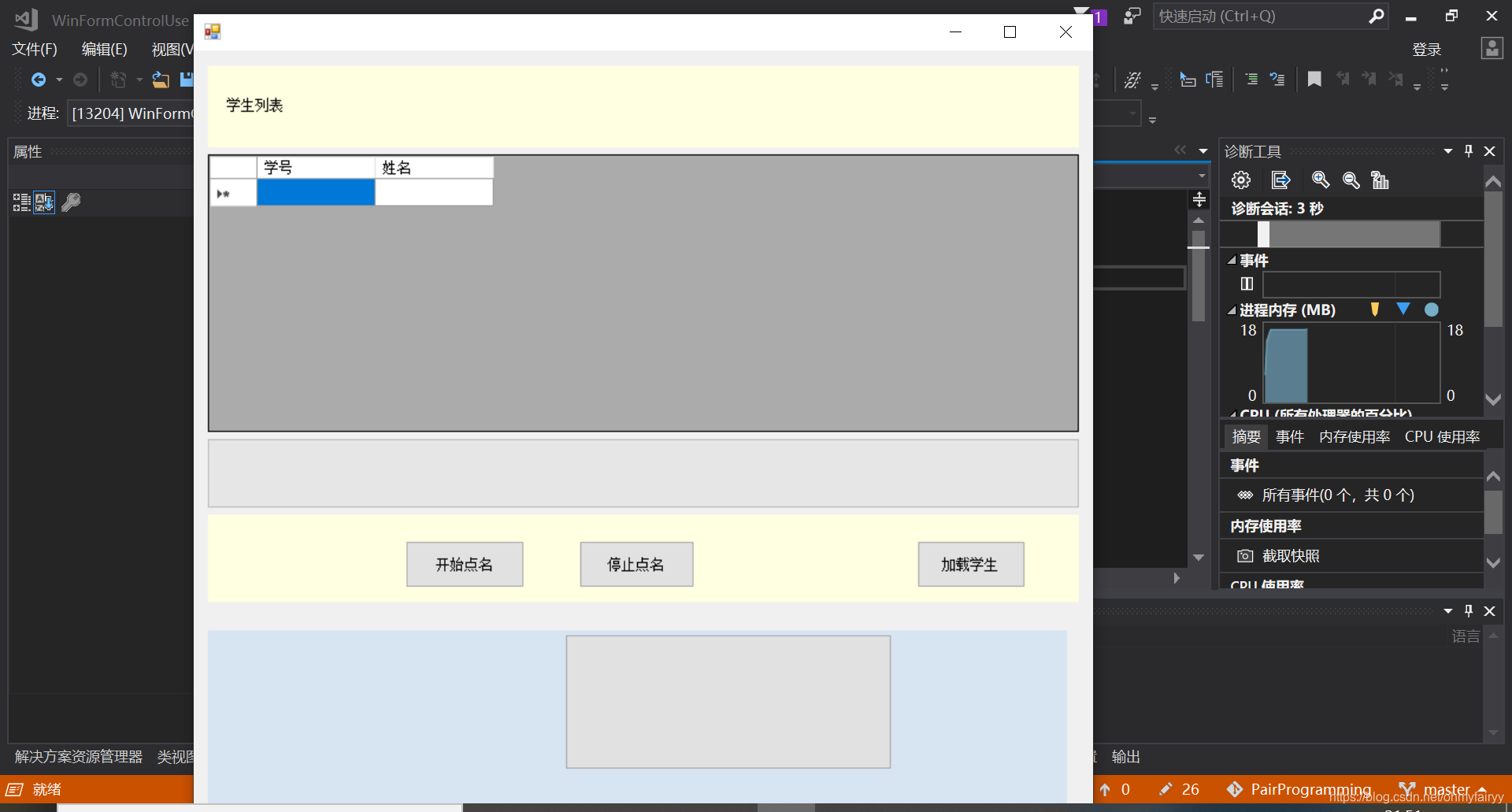
Task: Pause events toggle in 事件 track
Action: point(1247,284)
